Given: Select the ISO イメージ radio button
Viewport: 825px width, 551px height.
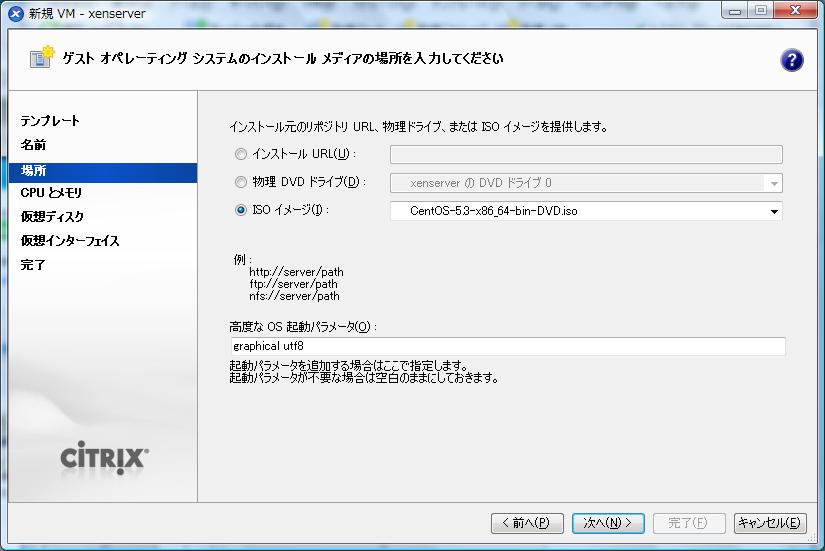Looking at the screenshot, I should click(x=241, y=210).
